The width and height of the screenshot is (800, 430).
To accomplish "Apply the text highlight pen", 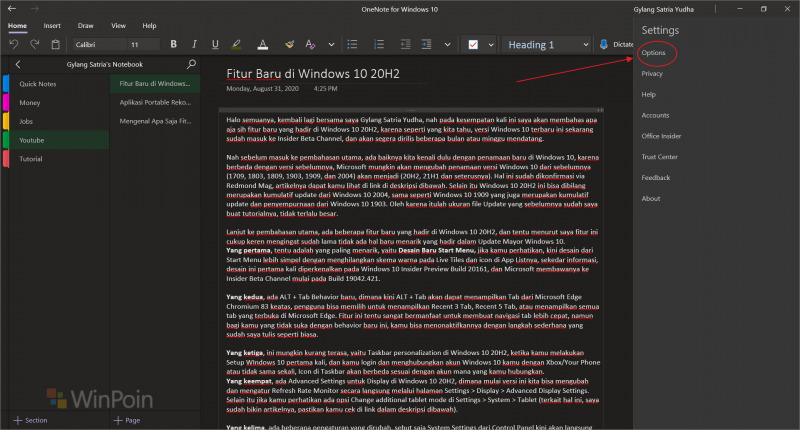I will pyautogui.click(x=236, y=44).
